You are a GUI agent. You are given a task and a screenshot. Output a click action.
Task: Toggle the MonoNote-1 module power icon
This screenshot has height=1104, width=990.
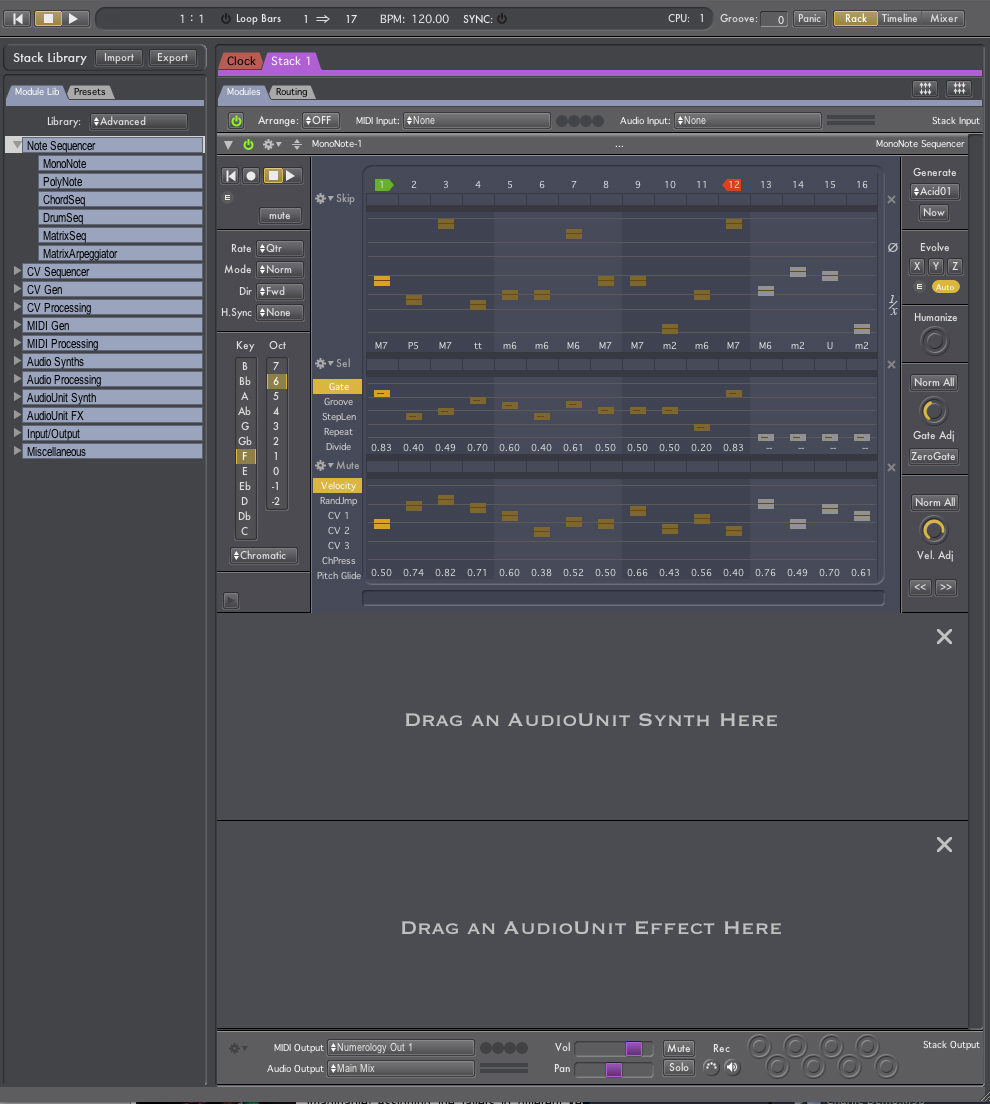(248, 144)
